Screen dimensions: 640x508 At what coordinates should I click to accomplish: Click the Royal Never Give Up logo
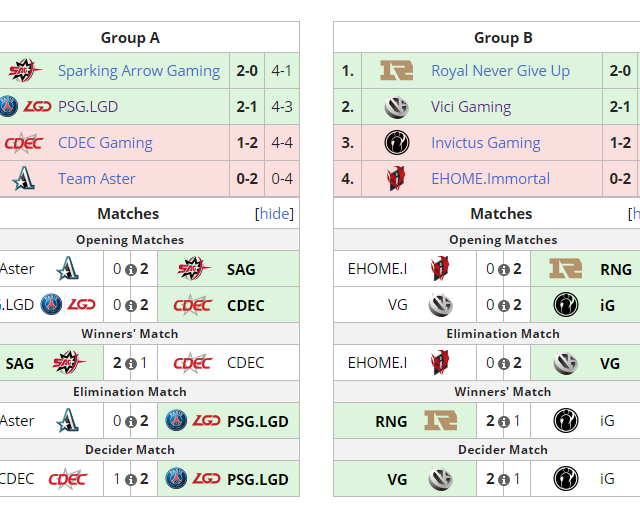click(396, 71)
